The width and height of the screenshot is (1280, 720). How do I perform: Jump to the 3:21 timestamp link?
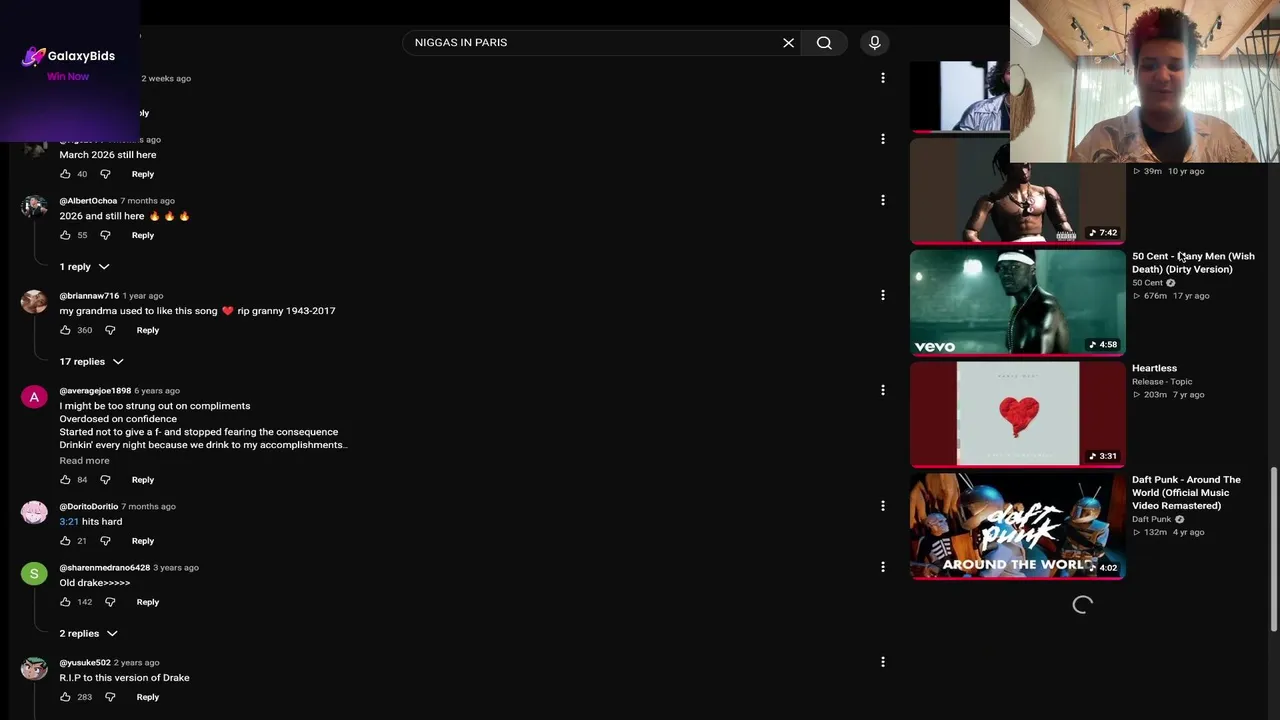tap(69, 522)
